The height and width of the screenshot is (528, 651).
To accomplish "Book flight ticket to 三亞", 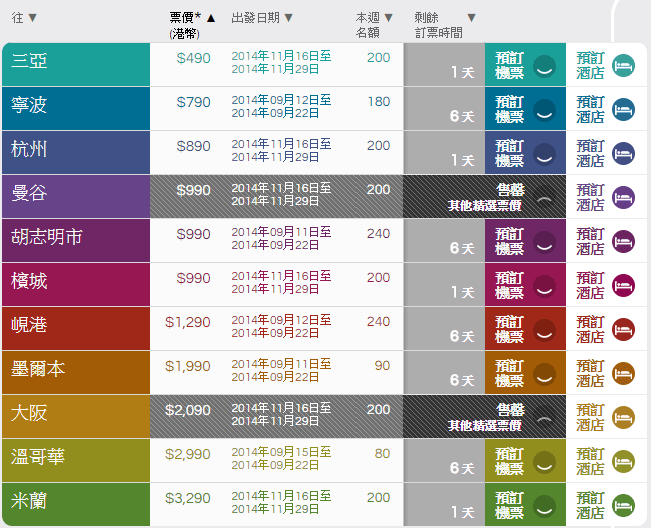I will [510, 65].
